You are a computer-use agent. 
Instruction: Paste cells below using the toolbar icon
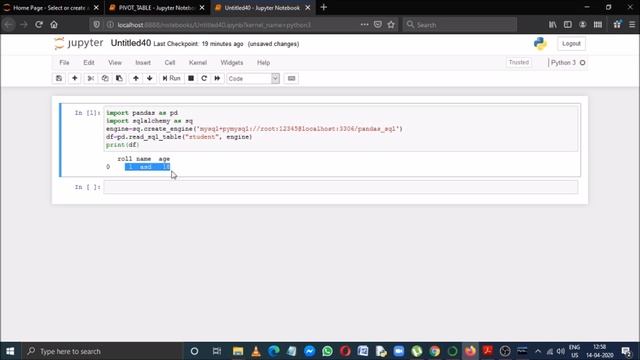click(119, 78)
